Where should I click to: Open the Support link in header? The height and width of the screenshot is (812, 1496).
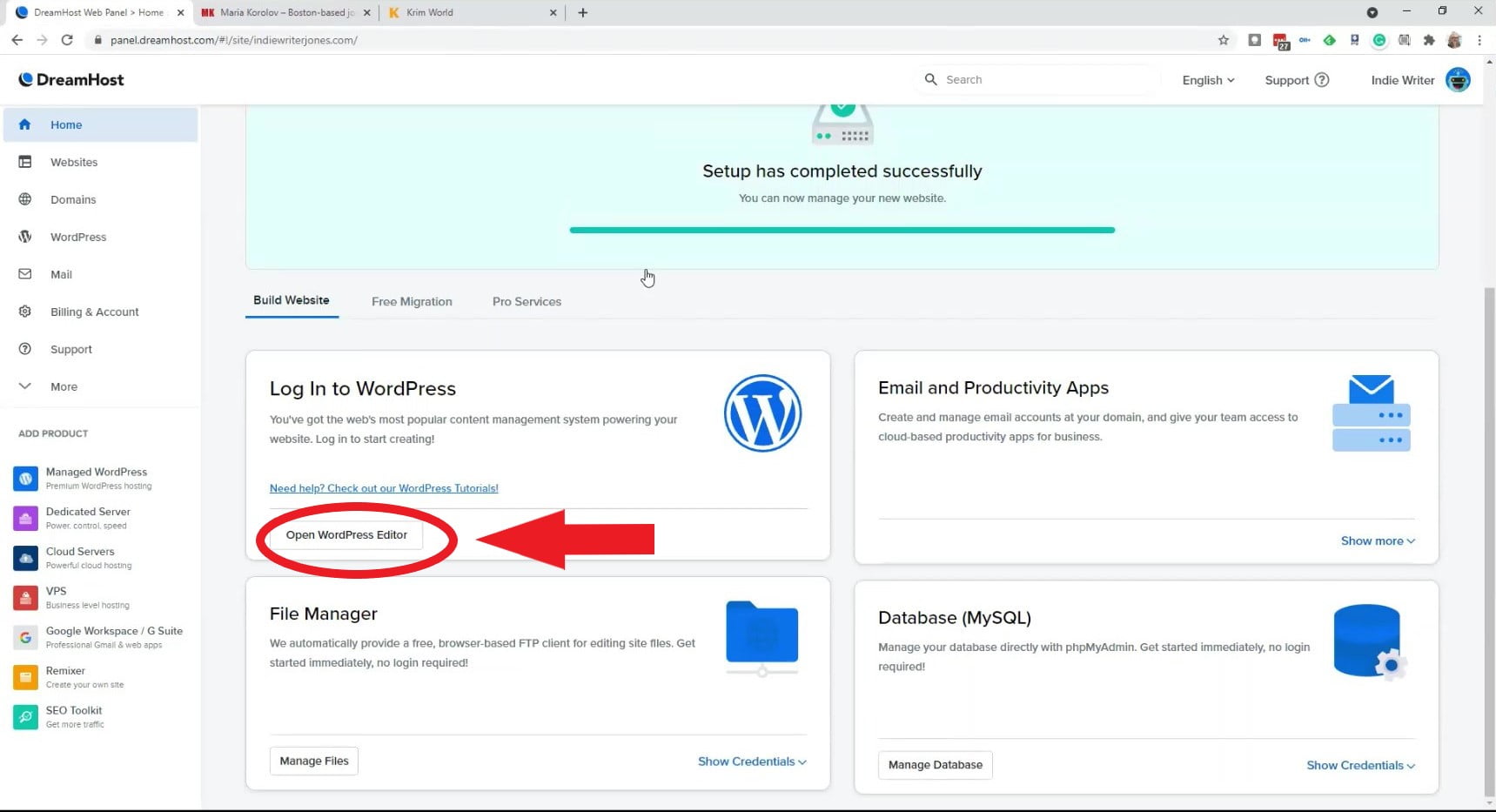point(1297,80)
